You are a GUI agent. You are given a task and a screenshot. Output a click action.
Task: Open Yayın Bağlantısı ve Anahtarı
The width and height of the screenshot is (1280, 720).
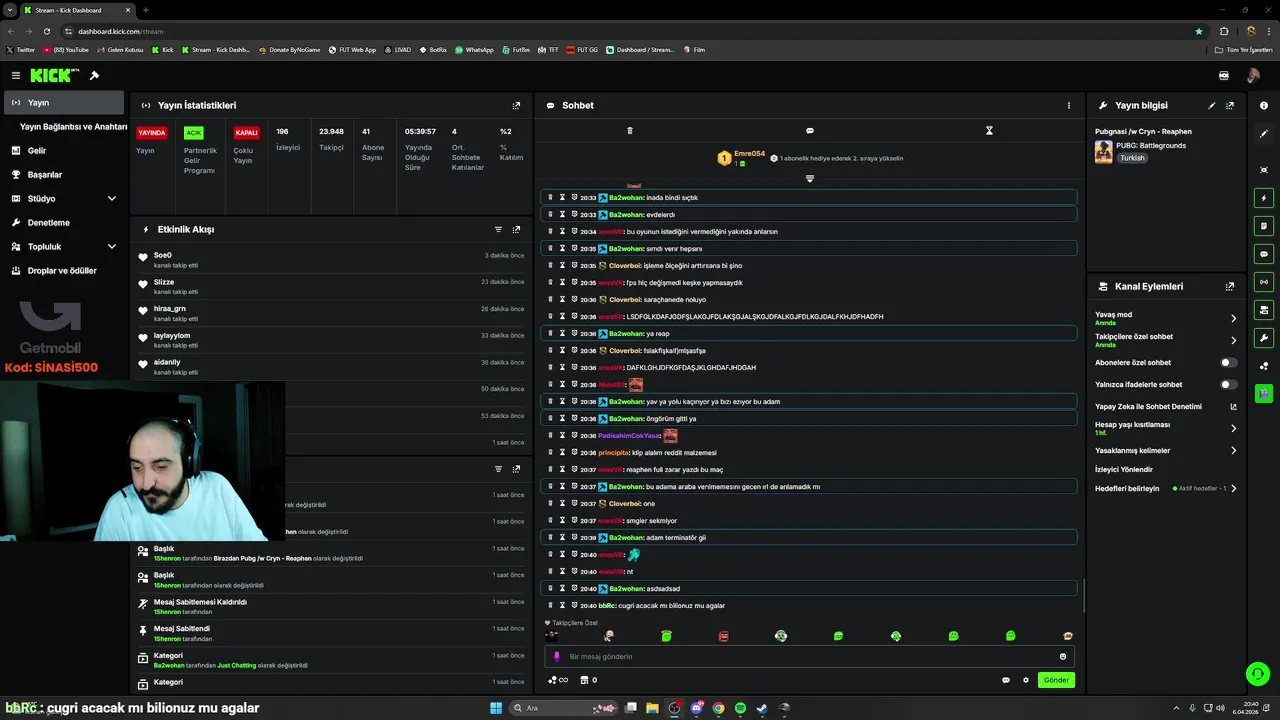[x=73, y=127]
